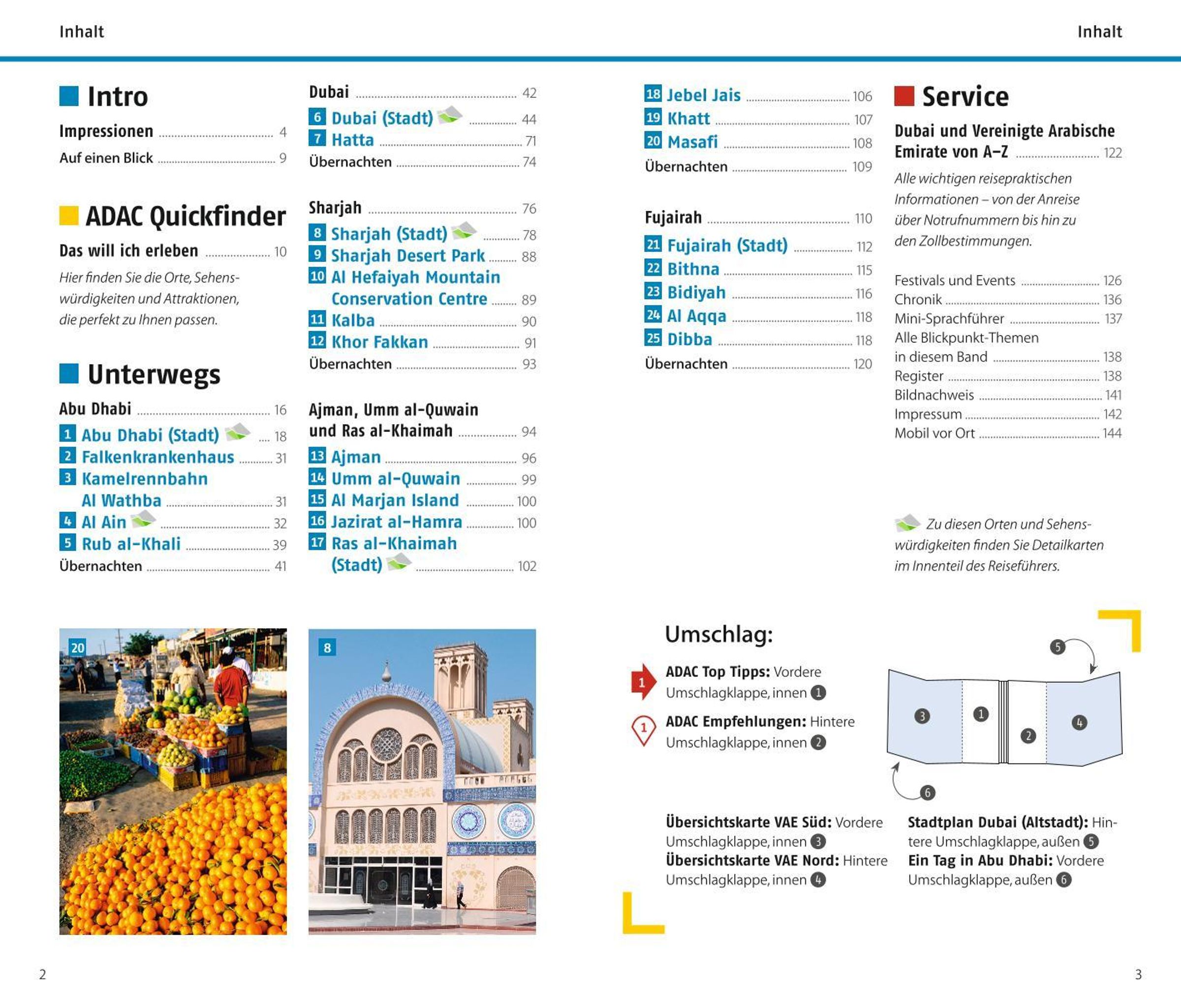Click the Sharjah building photo labeled 8
The image size is (1181, 1008).
pos(422,781)
